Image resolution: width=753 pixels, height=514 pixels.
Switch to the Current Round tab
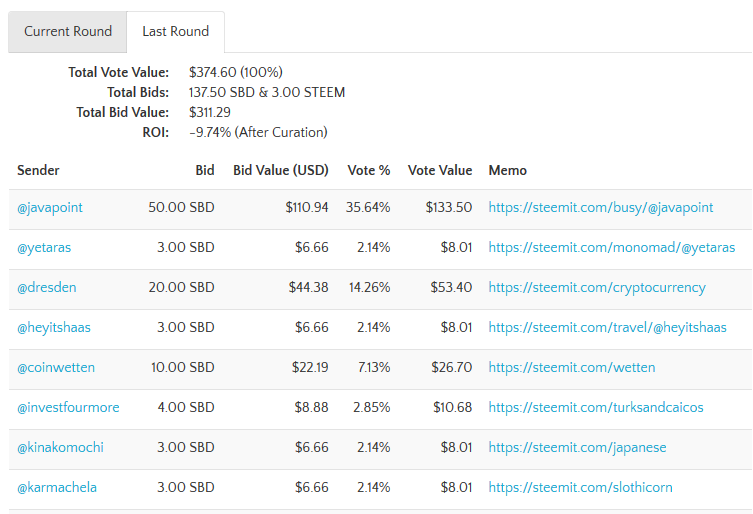tap(68, 31)
